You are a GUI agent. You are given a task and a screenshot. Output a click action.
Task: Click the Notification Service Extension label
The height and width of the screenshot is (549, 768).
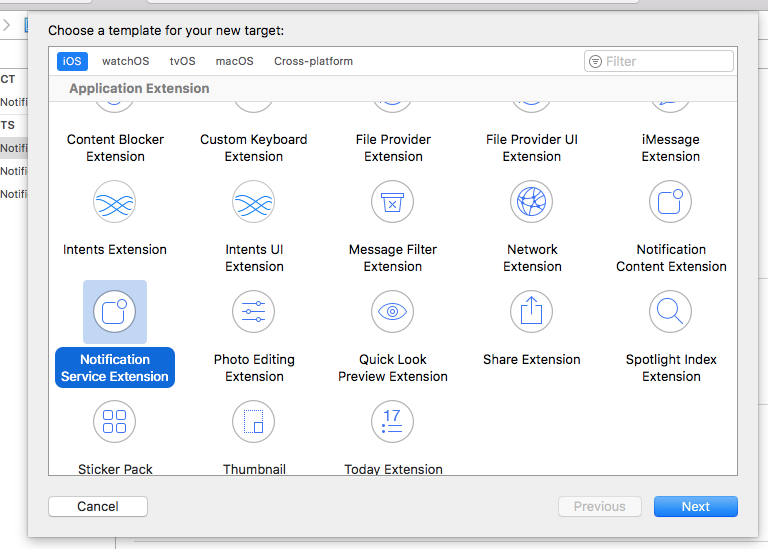pos(115,368)
